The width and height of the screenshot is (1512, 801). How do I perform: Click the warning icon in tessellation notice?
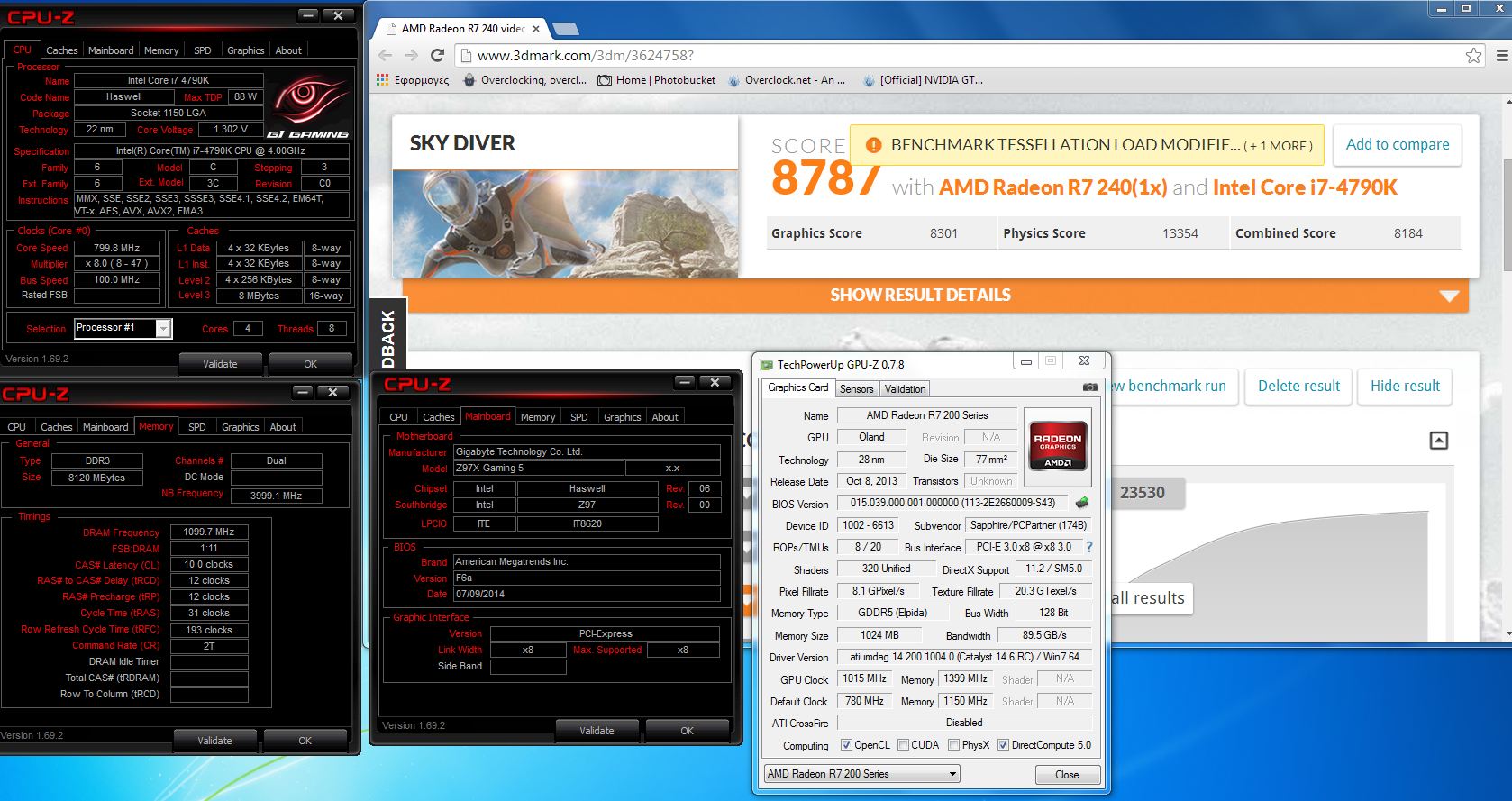[x=873, y=145]
